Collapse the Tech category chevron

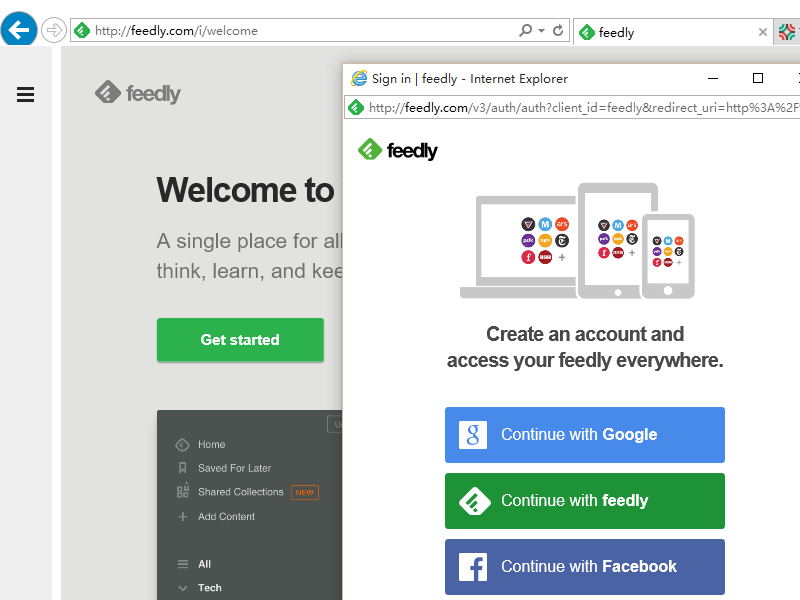click(x=182, y=588)
